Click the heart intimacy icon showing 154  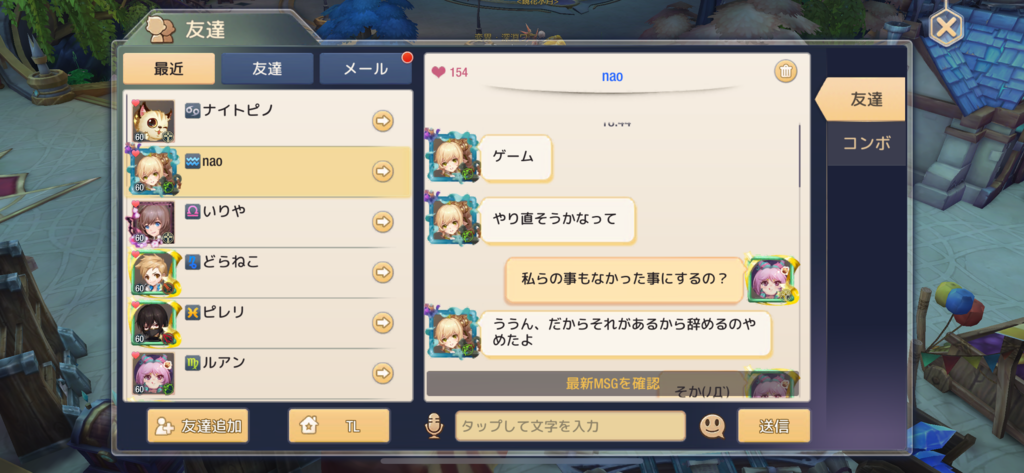pos(438,73)
